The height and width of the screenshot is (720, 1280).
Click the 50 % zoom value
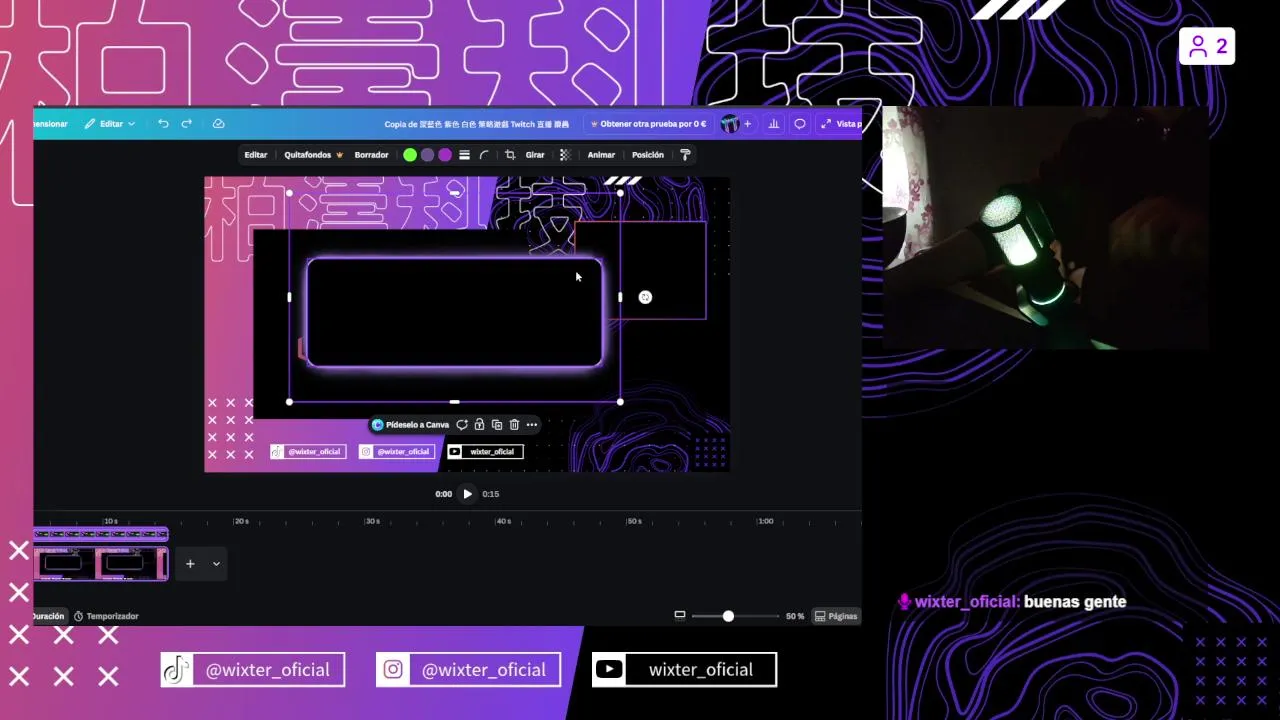pos(795,616)
